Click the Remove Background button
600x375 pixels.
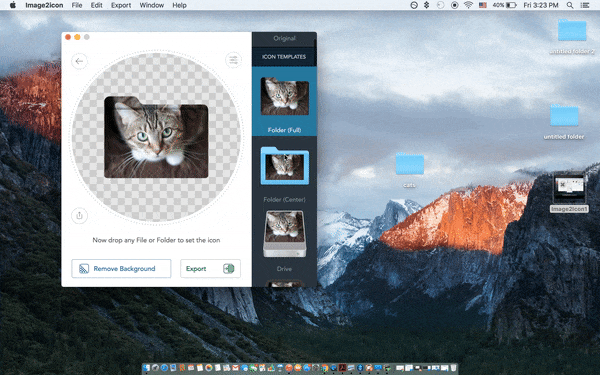(x=121, y=269)
